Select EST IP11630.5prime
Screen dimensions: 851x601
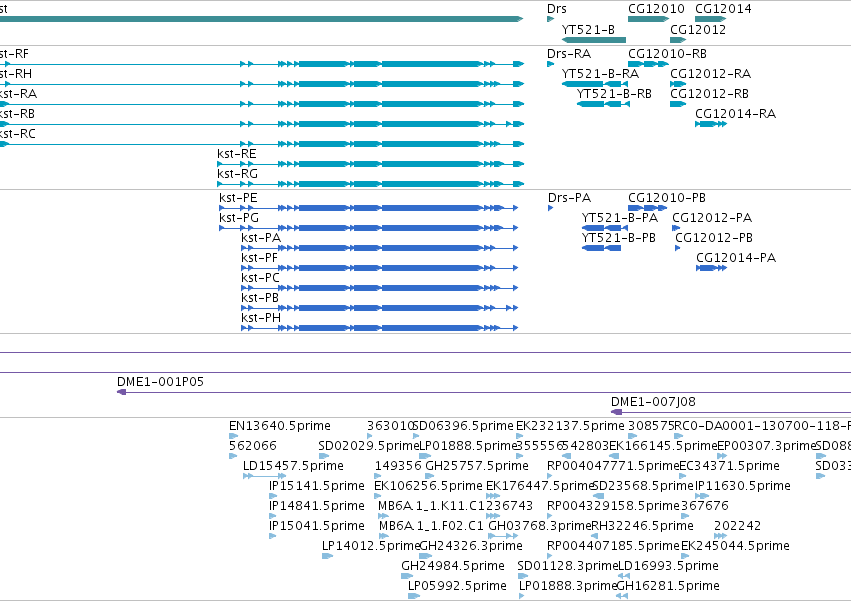(702, 496)
